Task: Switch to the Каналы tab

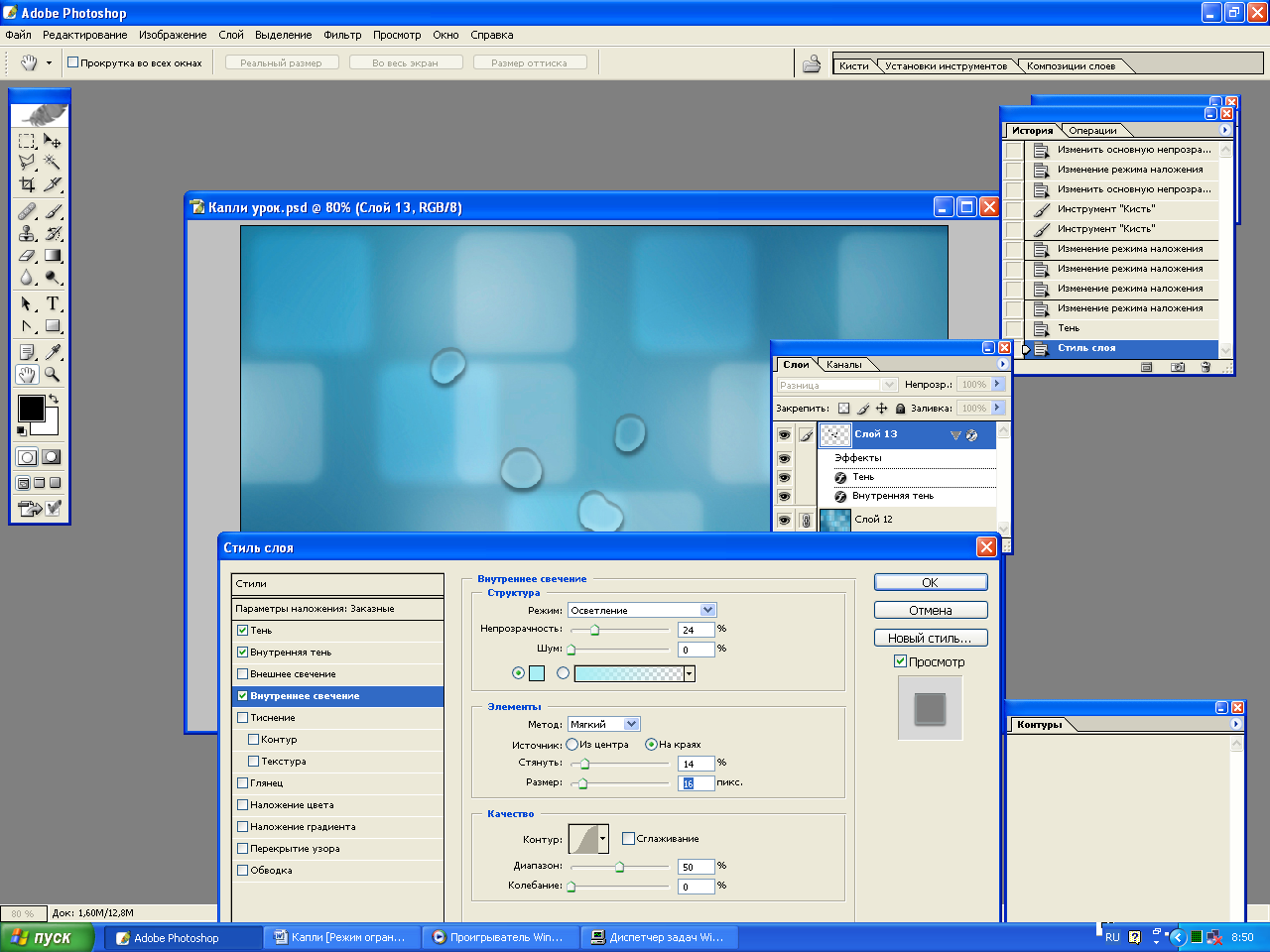Action: pyautogui.click(x=844, y=364)
